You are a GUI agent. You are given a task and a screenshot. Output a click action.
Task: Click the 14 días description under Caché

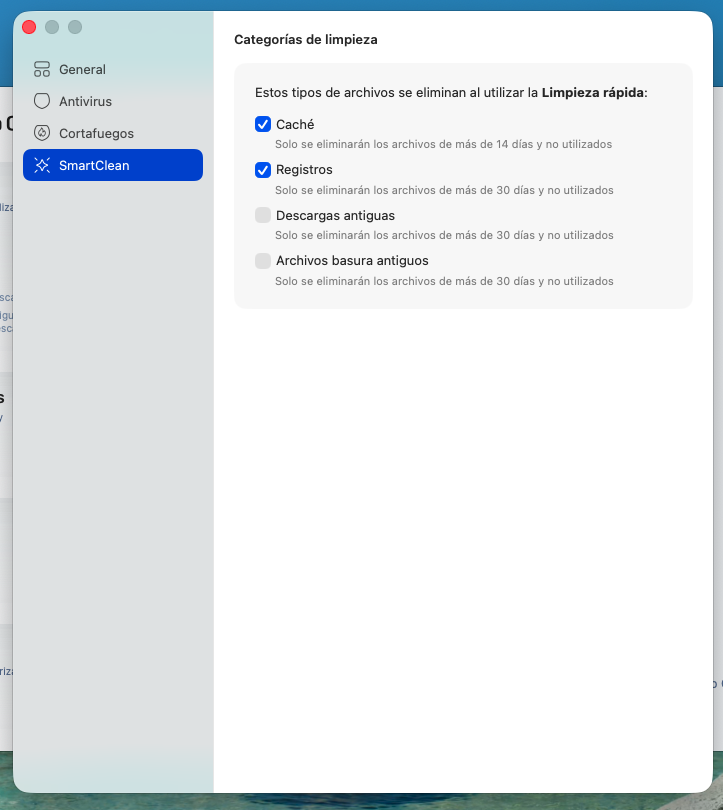(444, 144)
